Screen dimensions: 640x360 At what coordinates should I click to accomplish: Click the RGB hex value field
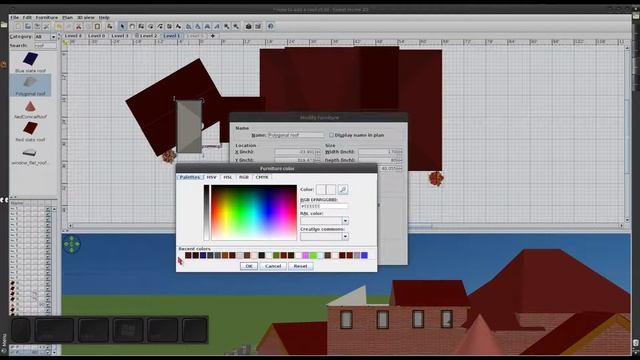324,206
